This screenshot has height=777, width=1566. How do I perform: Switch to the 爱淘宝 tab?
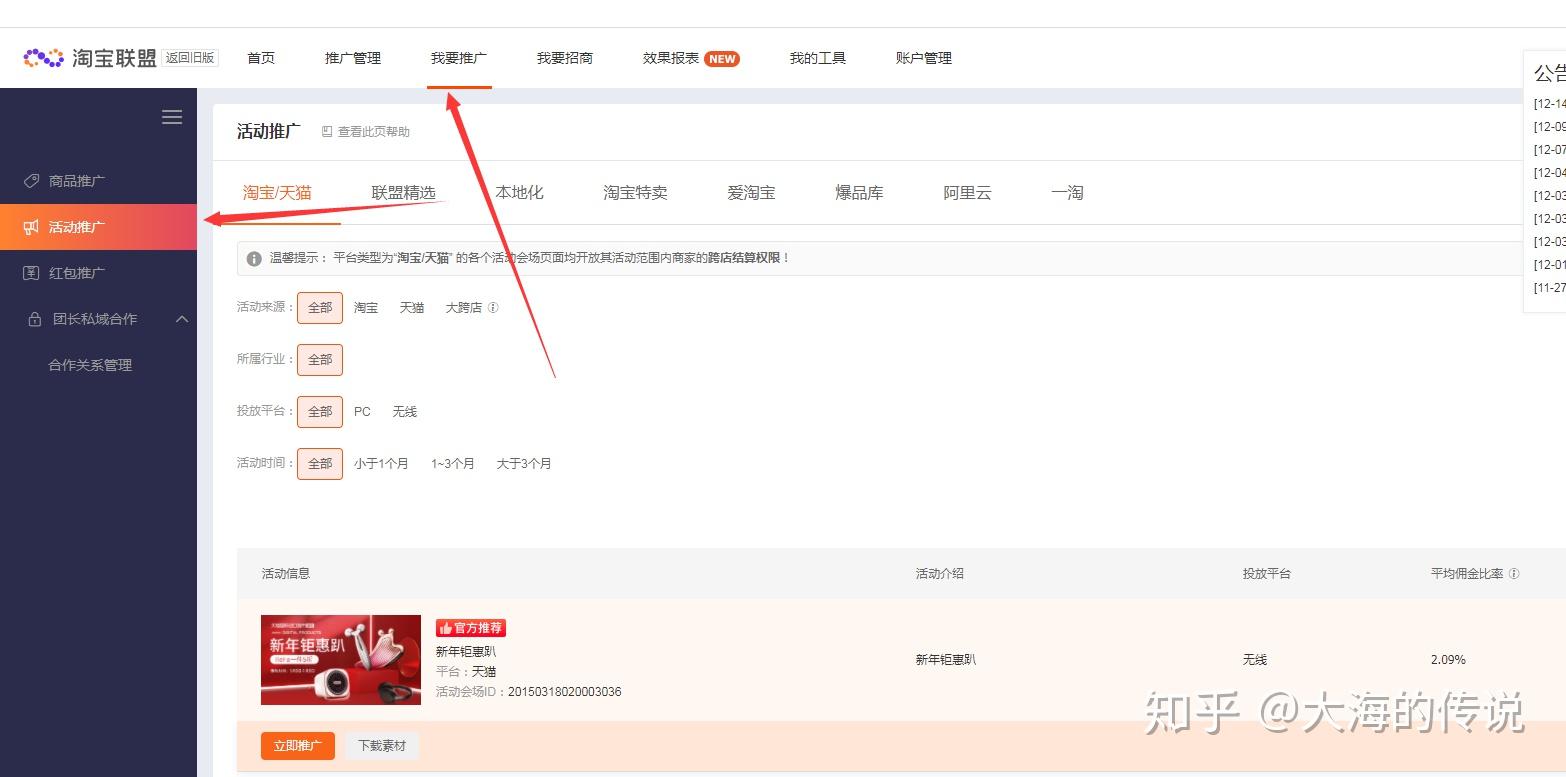coord(751,193)
